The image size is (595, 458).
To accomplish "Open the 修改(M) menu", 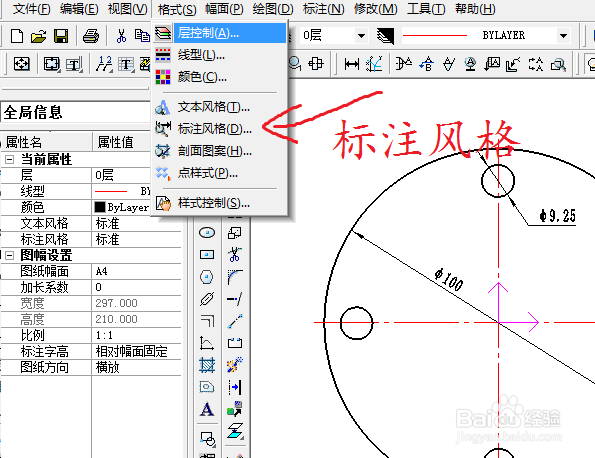I will point(375,9).
